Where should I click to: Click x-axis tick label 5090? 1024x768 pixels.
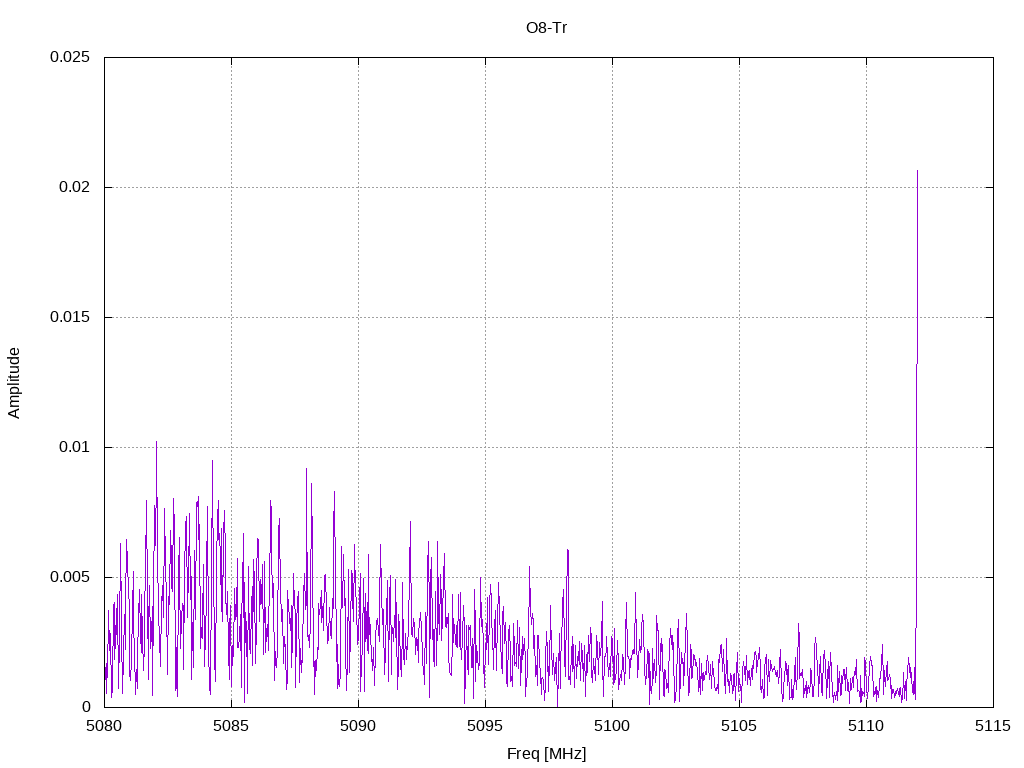tap(358, 726)
